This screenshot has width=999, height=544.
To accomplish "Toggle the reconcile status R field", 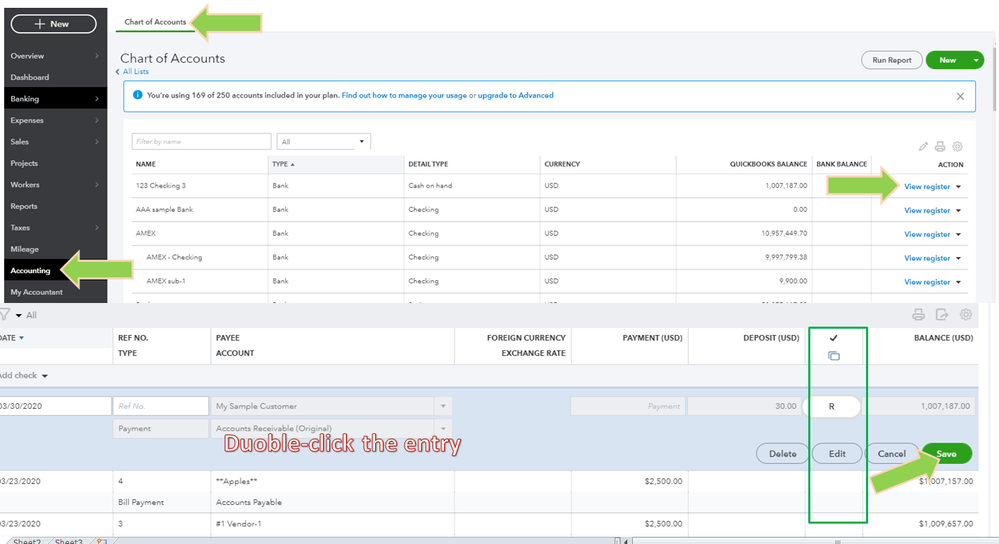I will [832, 406].
